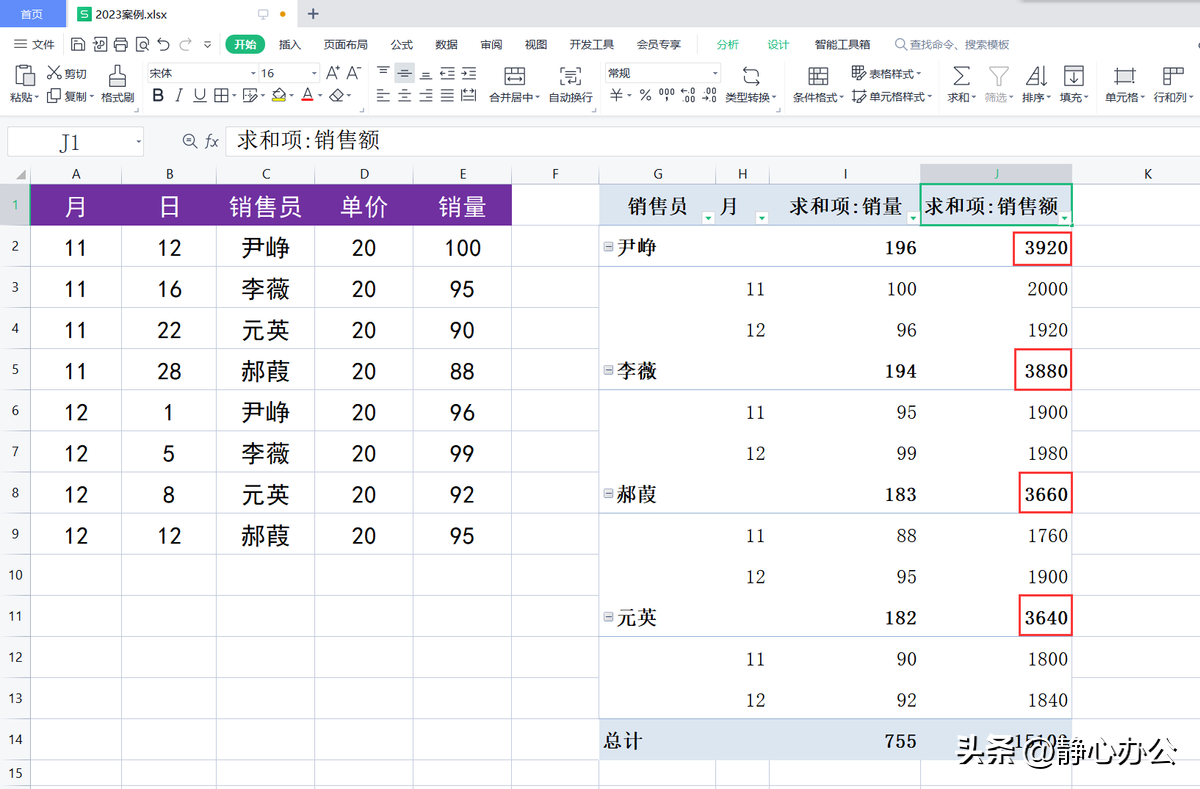Select column J header
1200x789 pixels.
click(x=996, y=174)
